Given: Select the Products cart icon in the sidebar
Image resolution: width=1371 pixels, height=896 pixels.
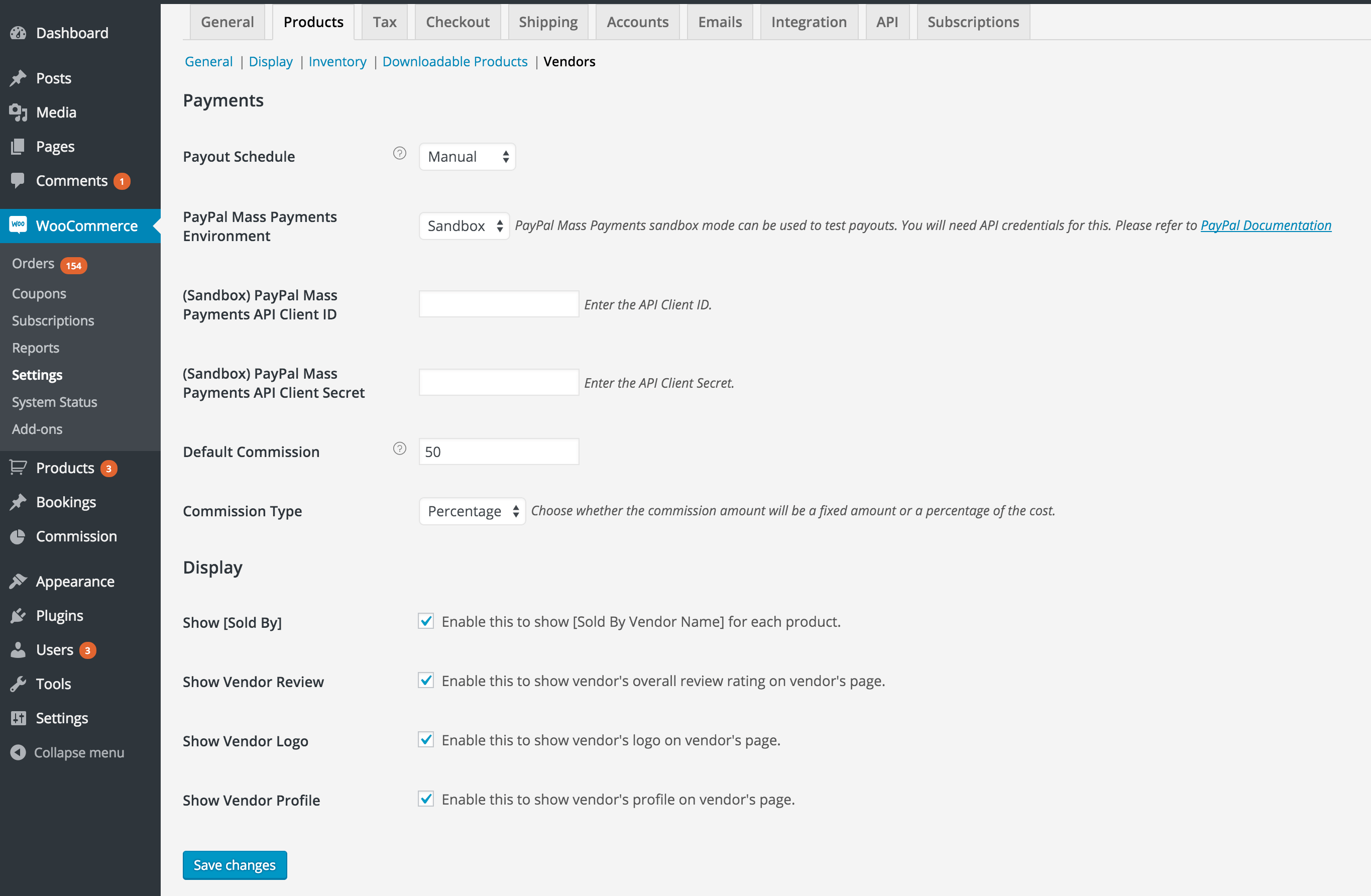Looking at the screenshot, I should pos(18,467).
